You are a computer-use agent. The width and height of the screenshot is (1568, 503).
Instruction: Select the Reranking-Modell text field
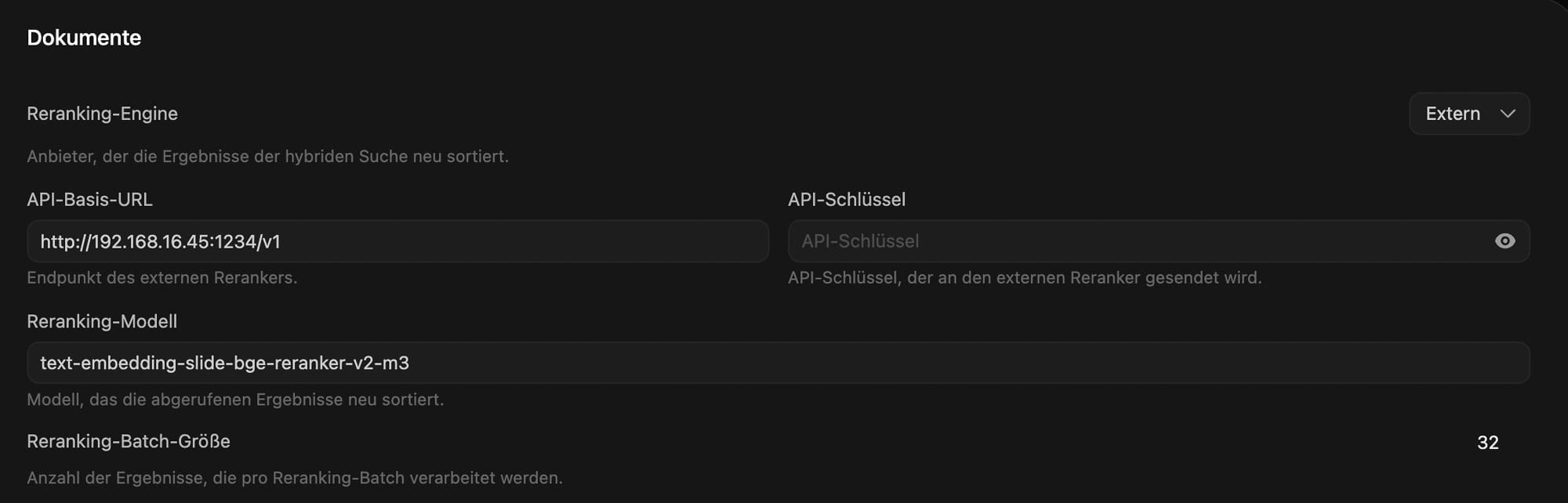click(x=778, y=363)
